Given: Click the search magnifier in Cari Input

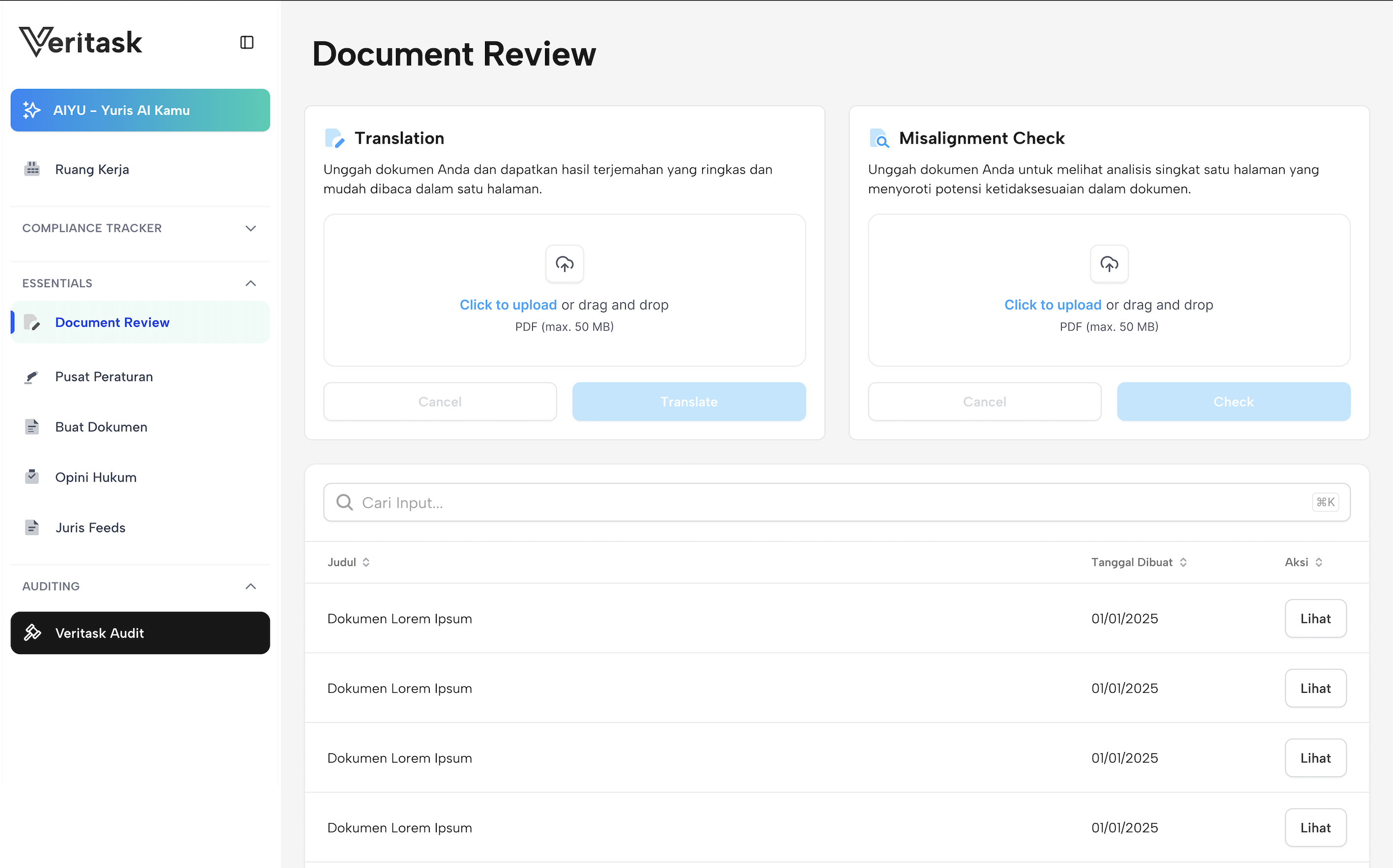Looking at the screenshot, I should point(344,502).
